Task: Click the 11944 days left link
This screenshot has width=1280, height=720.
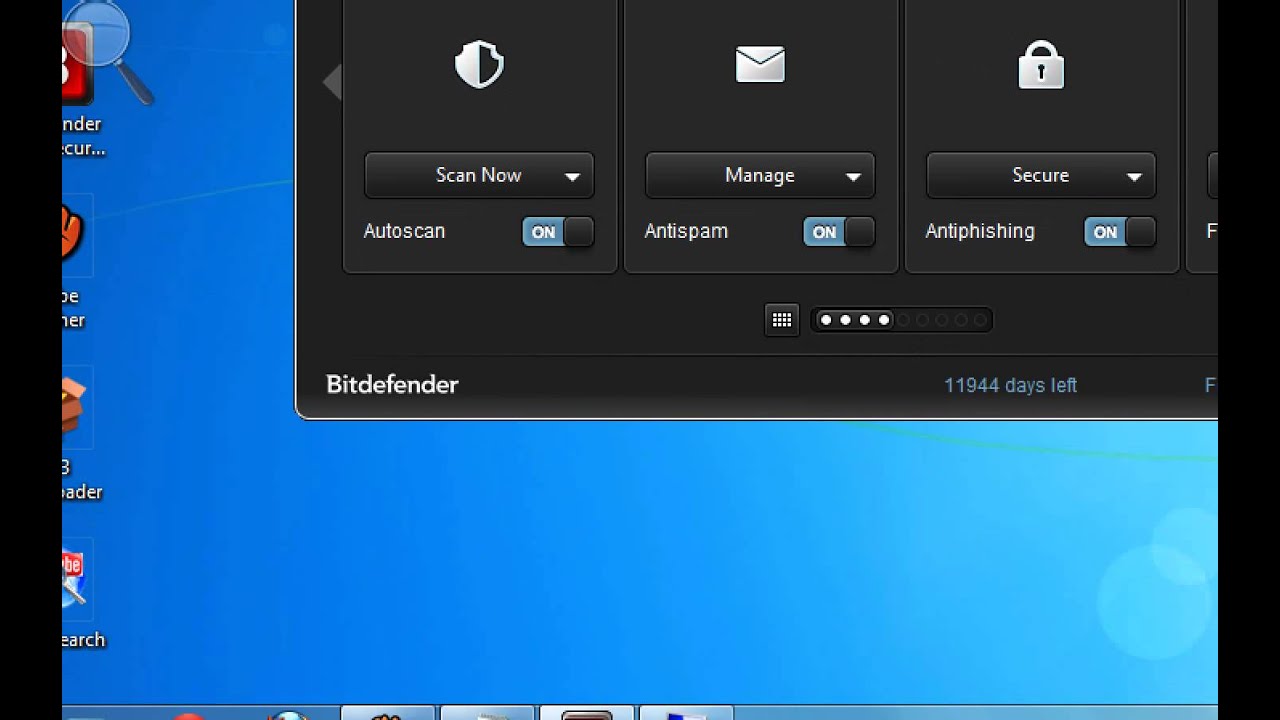Action: [x=1010, y=385]
